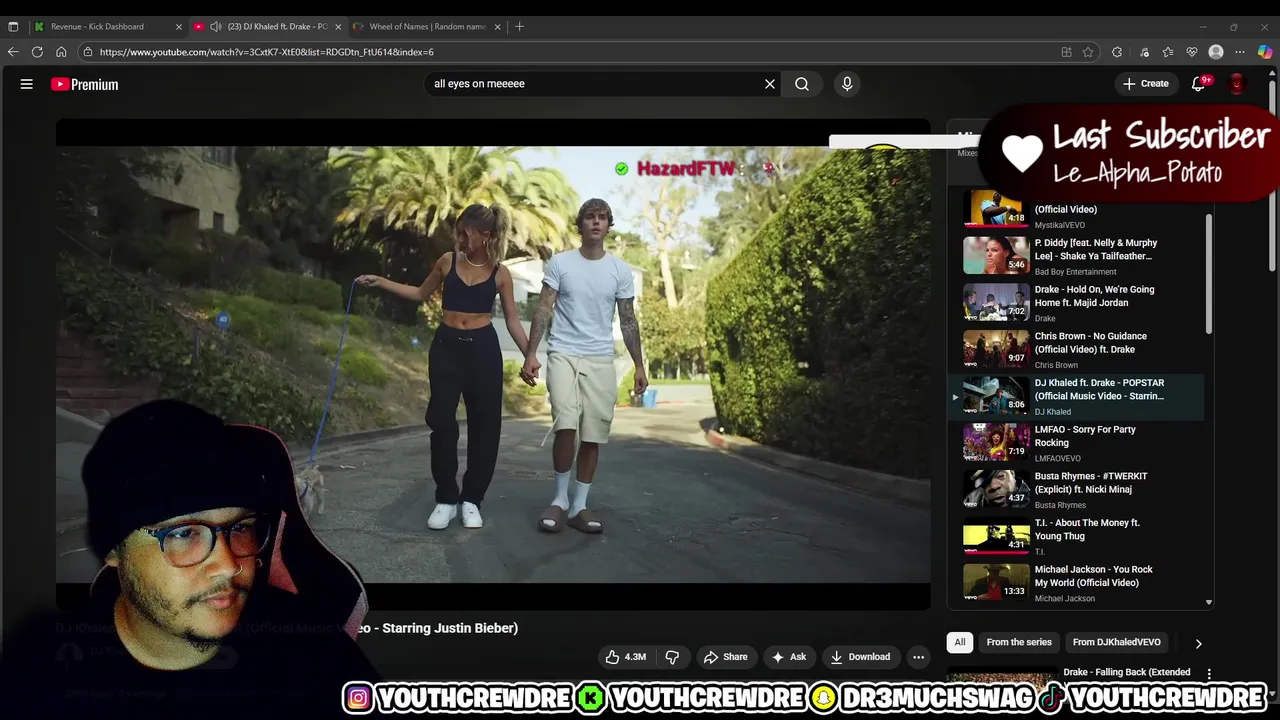Add this page to favorites star

(1088, 52)
